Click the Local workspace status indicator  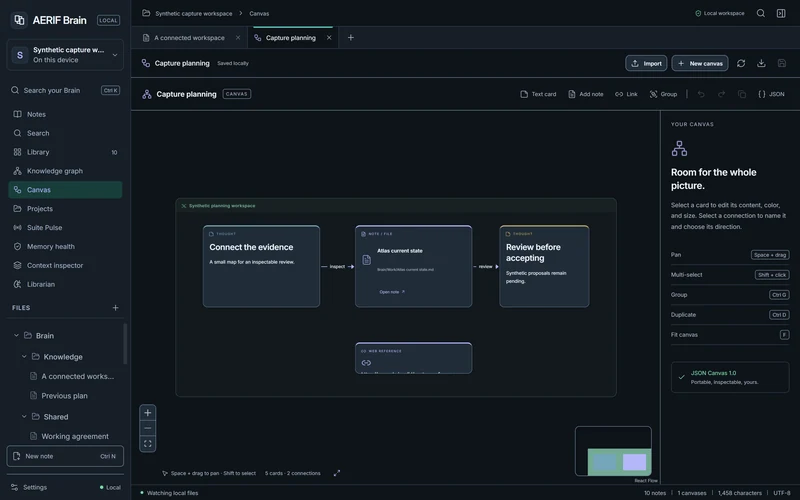720,13
